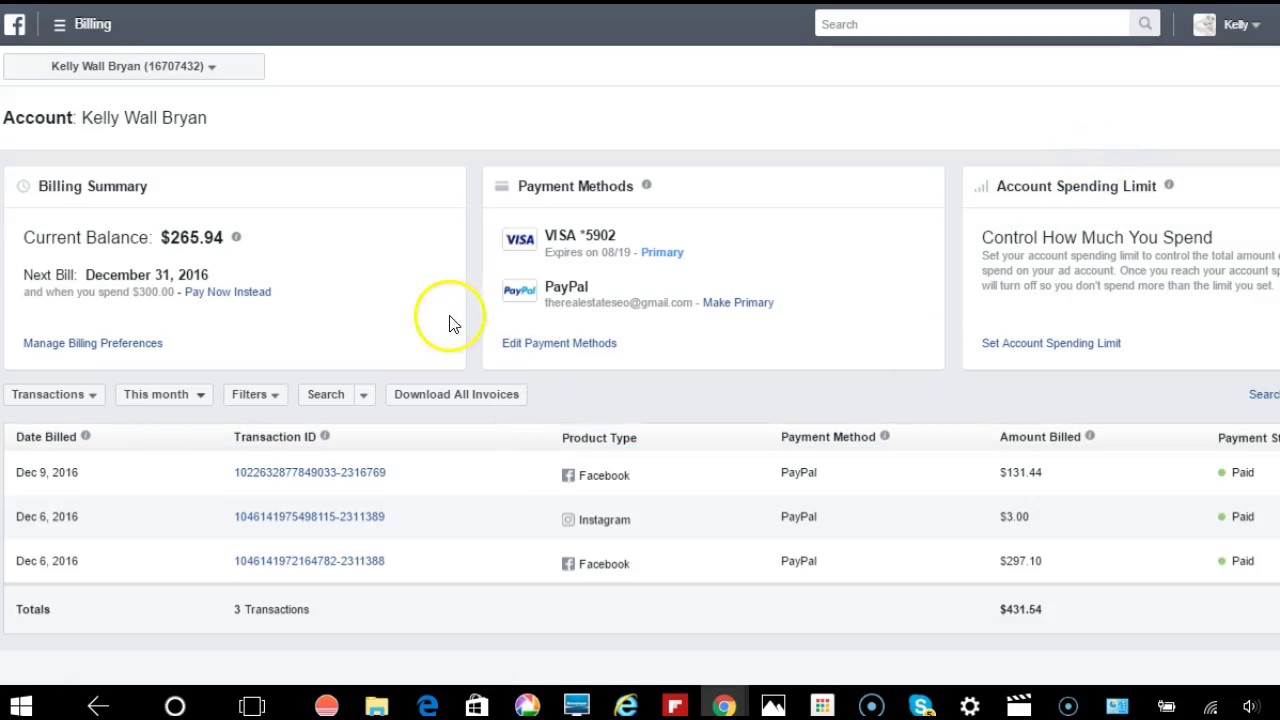Image resolution: width=1280 pixels, height=720 pixels.
Task: Click the Facebook icon in the $297.10 row
Action: [568, 564]
